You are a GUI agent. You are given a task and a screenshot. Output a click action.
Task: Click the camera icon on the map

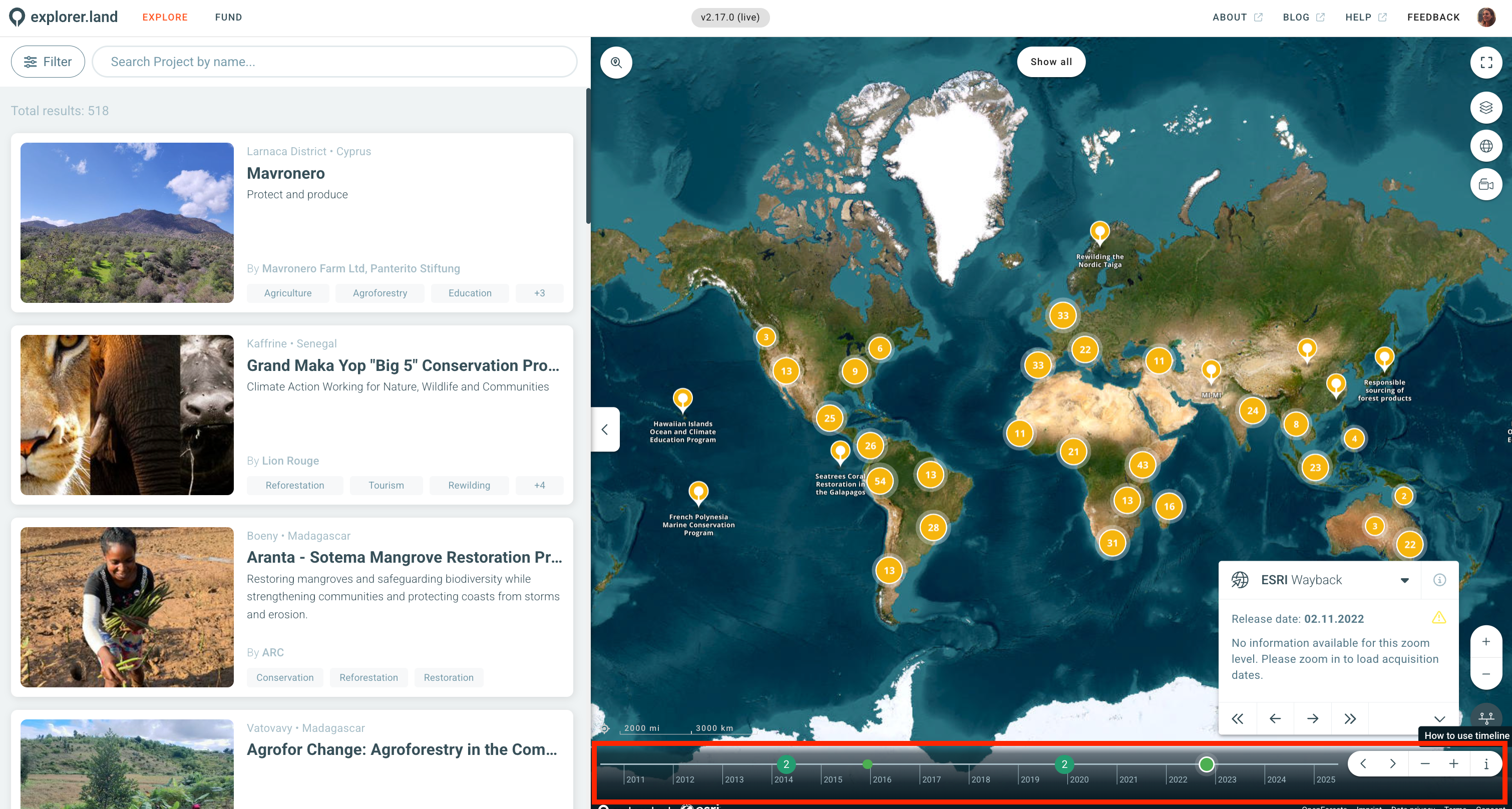(x=1485, y=185)
